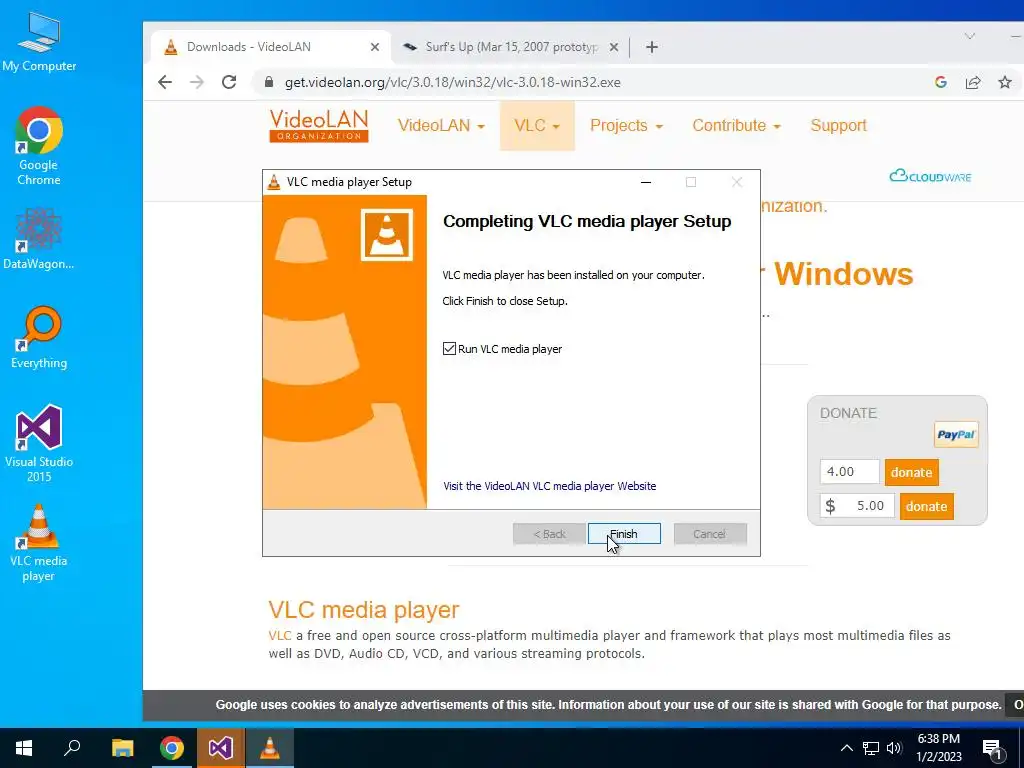Click donate button next to 4.00
Screen dimensions: 1024x768
tap(911, 472)
